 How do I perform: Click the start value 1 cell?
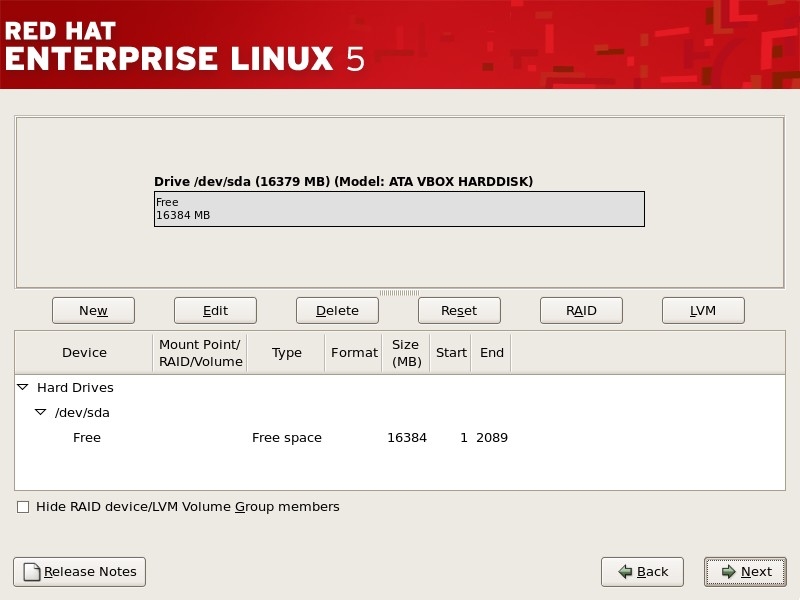point(463,437)
